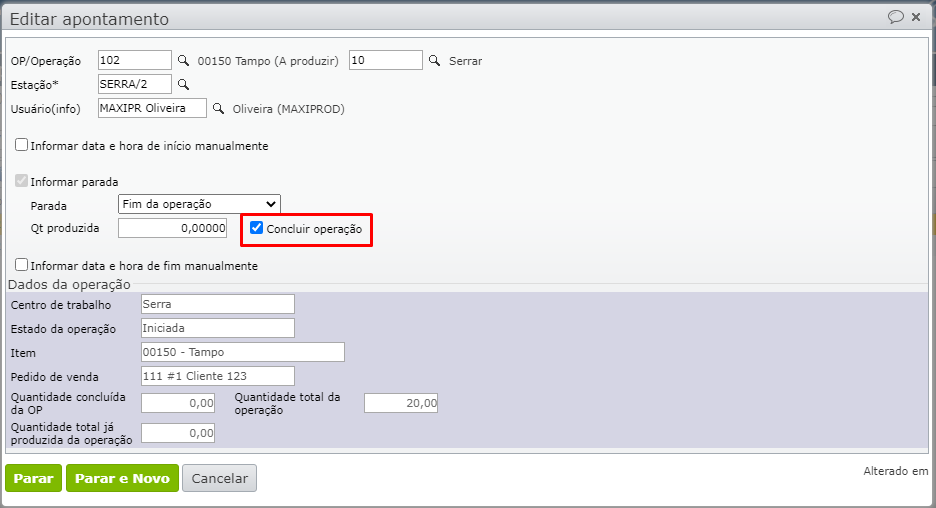This screenshot has width=936, height=508.
Task: Click the Qt produzida input field
Action: coord(172,228)
